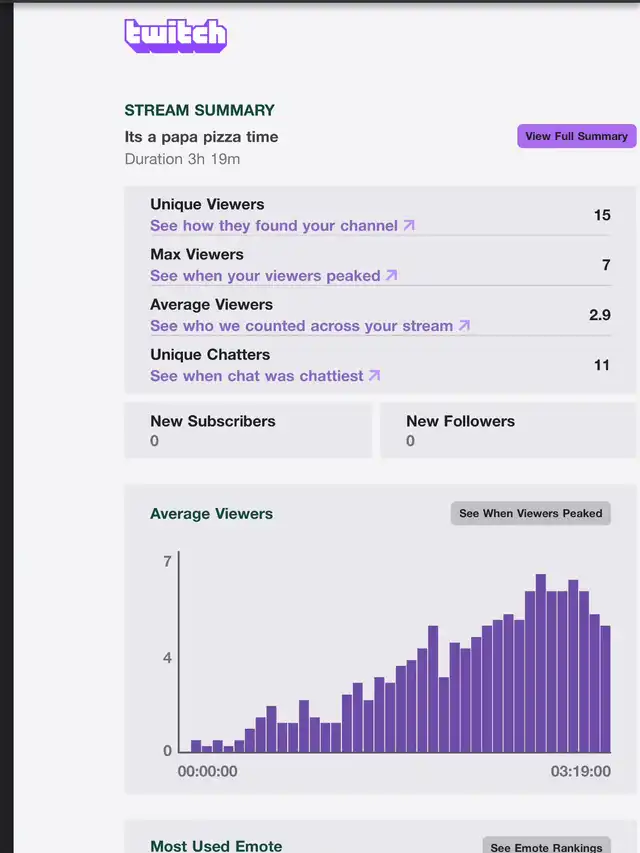Click the Twitch logo
This screenshot has height=853, width=640.
tap(176, 36)
